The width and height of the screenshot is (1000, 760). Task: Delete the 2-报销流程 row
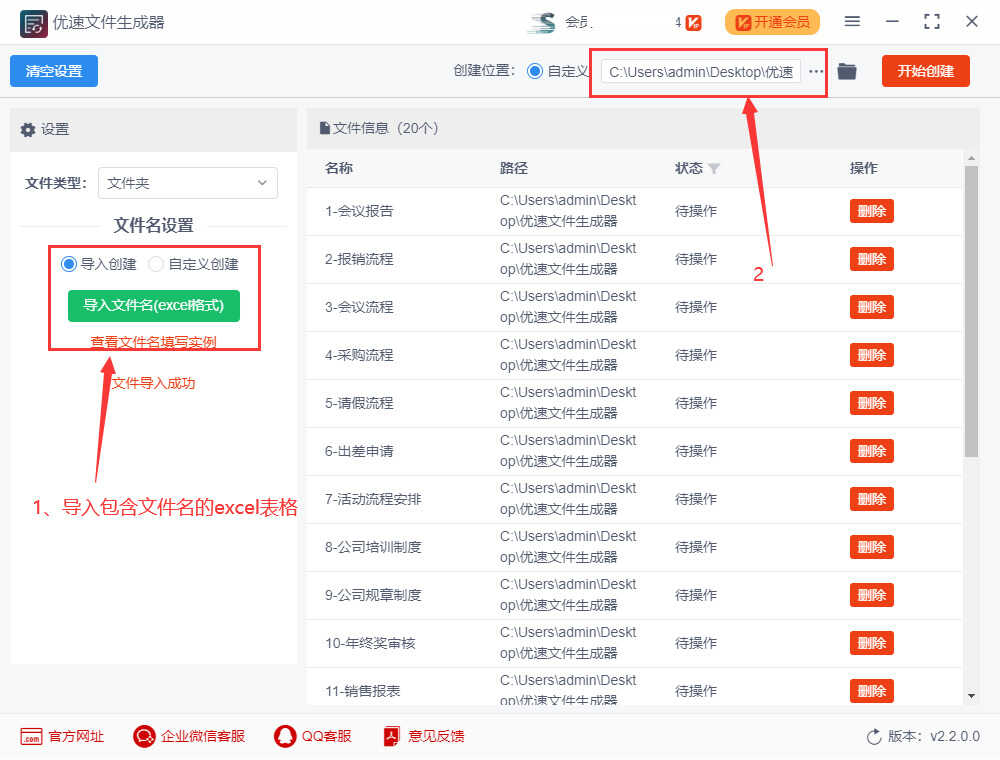pos(871,259)
